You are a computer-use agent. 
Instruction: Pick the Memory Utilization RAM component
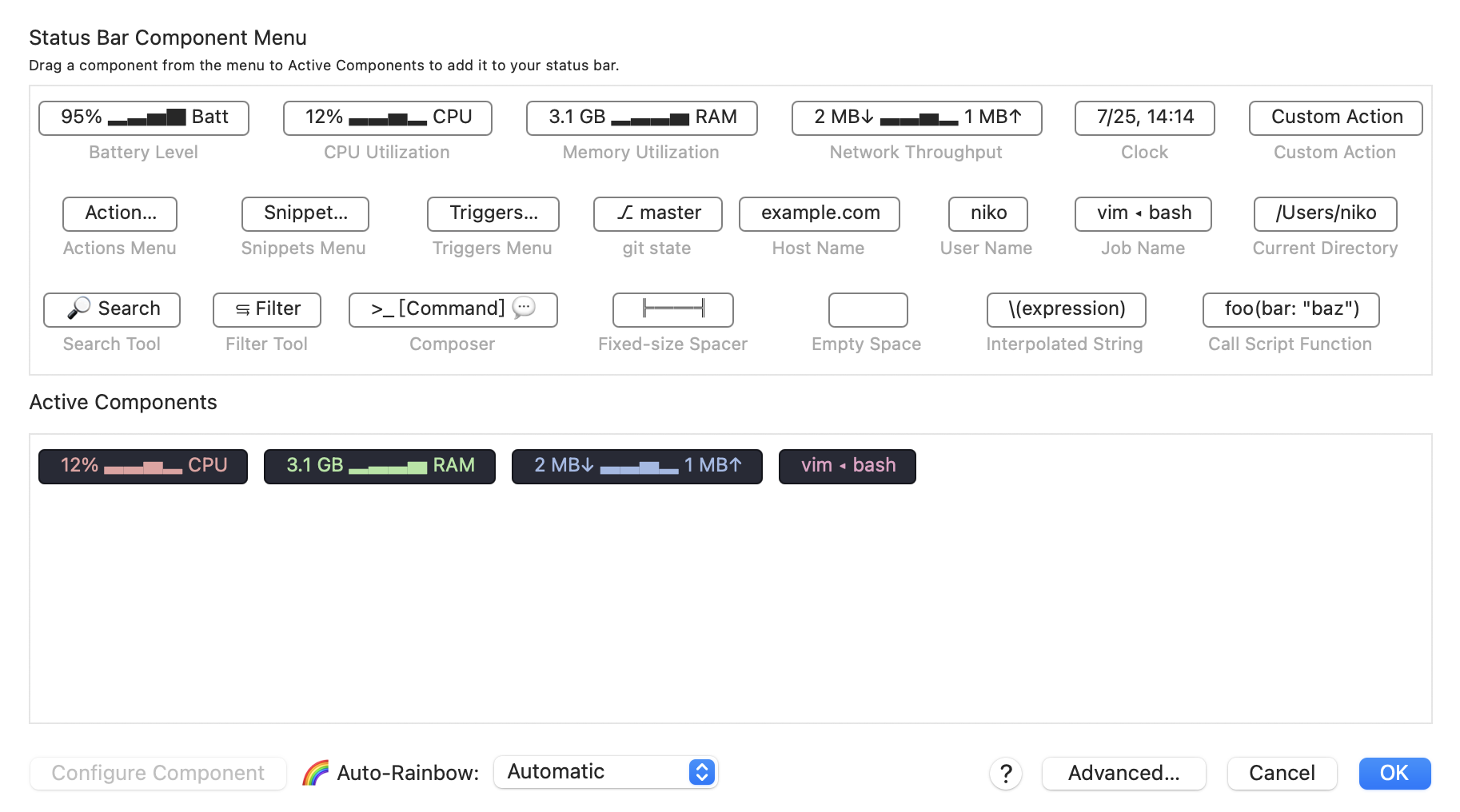[x=642, y=117]
